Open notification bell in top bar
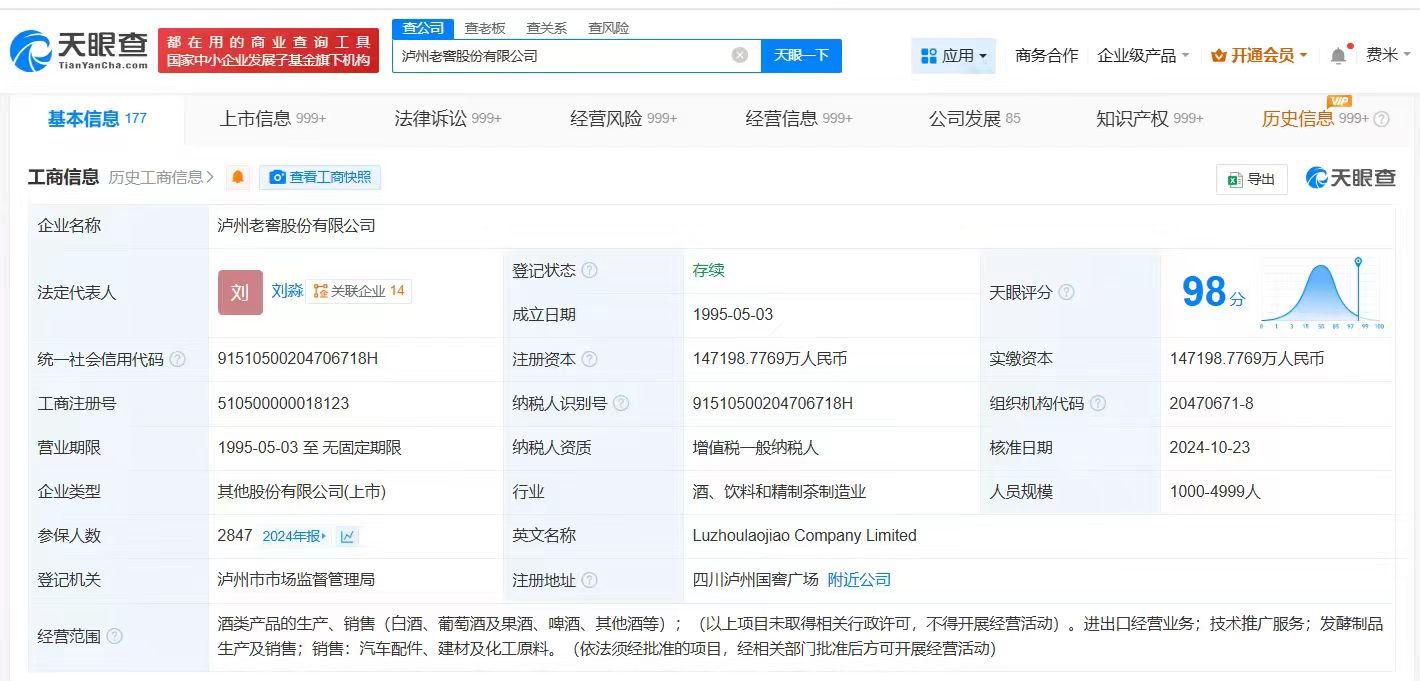The width and height of the screenshot is (1420, 681). click(x=1338, y=56)
